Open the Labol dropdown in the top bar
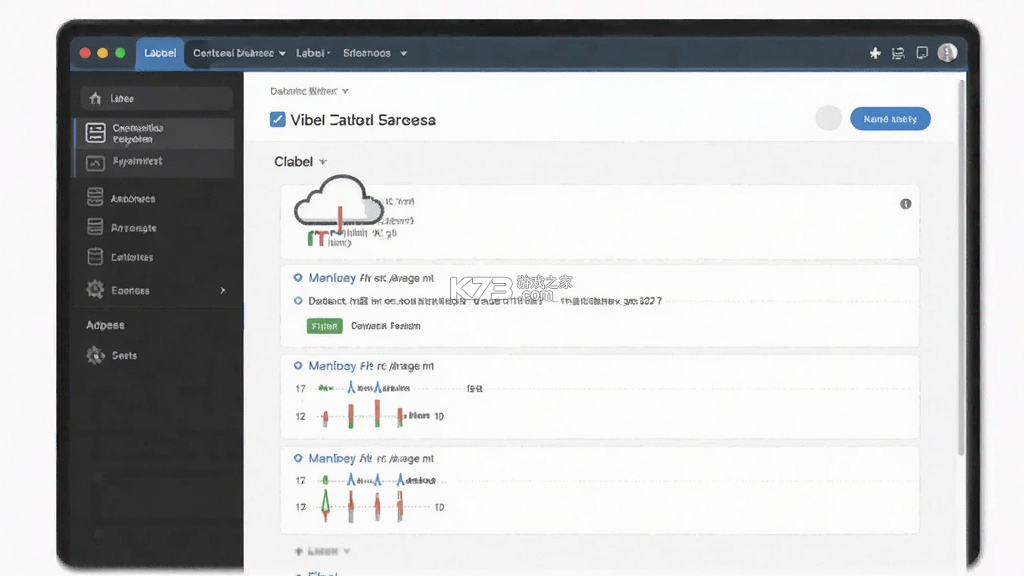The height and width of the screenshot is (576, 1024). 313,54
